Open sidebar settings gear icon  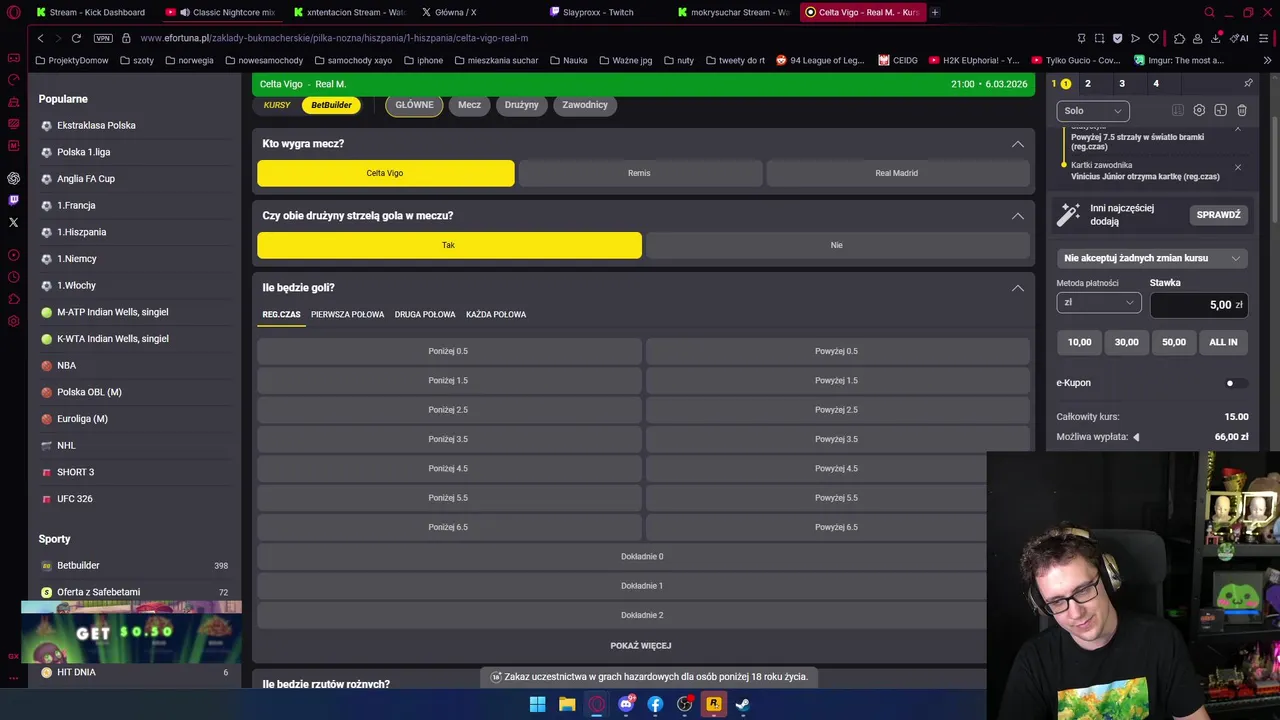[13, 321]
